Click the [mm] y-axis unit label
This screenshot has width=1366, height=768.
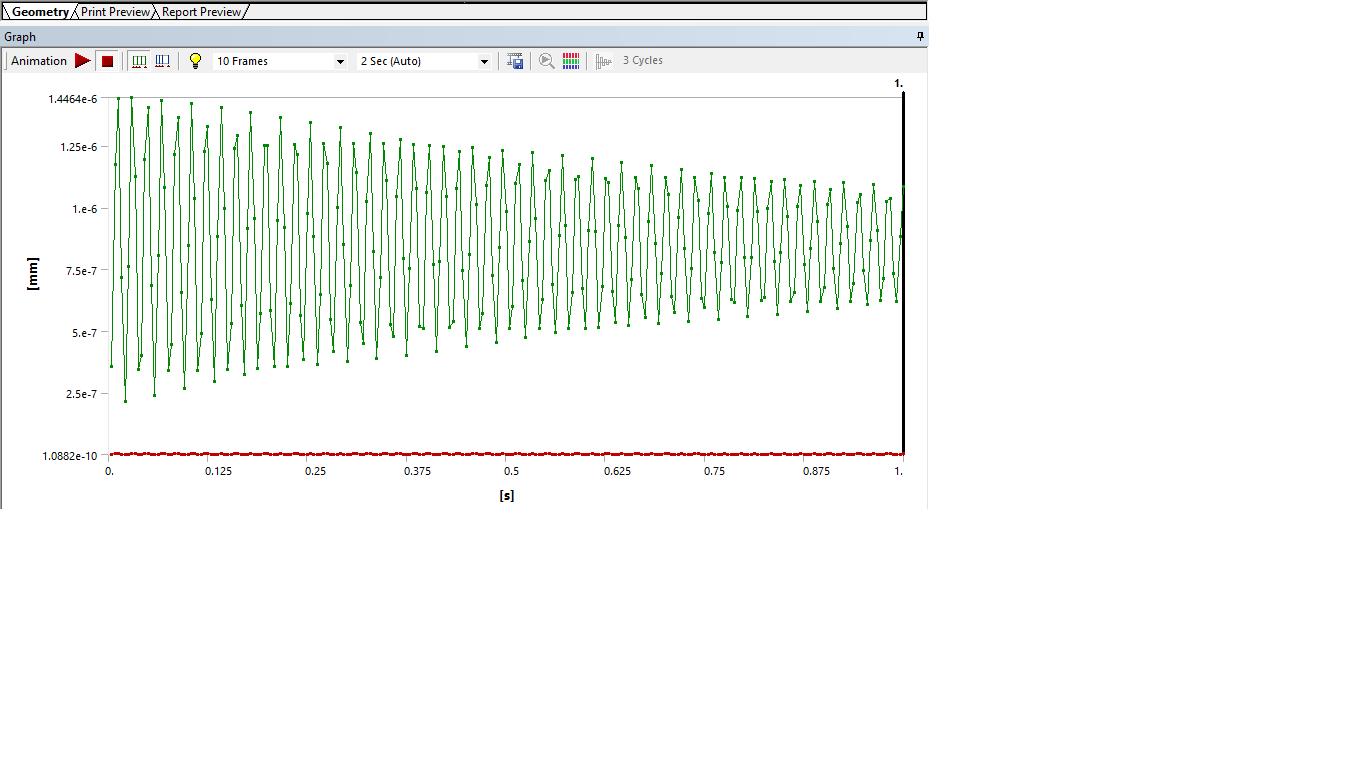(33, 273)
